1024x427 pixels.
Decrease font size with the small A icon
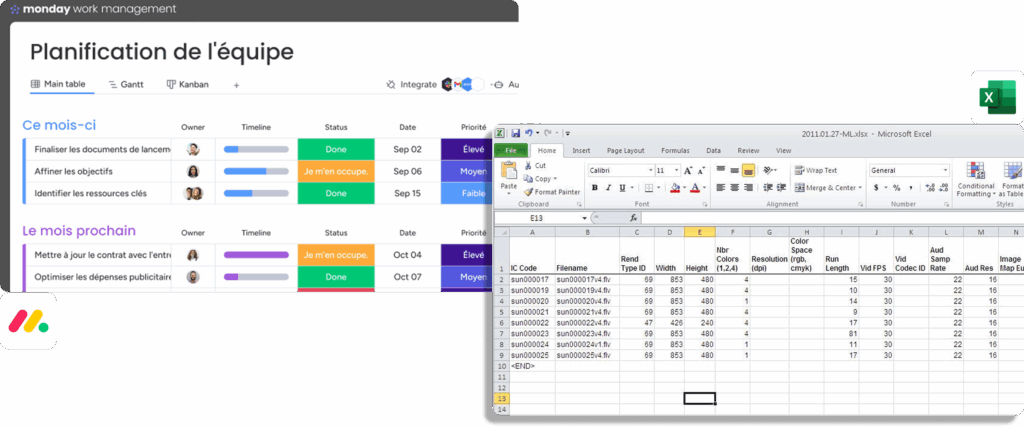[701, 170]
